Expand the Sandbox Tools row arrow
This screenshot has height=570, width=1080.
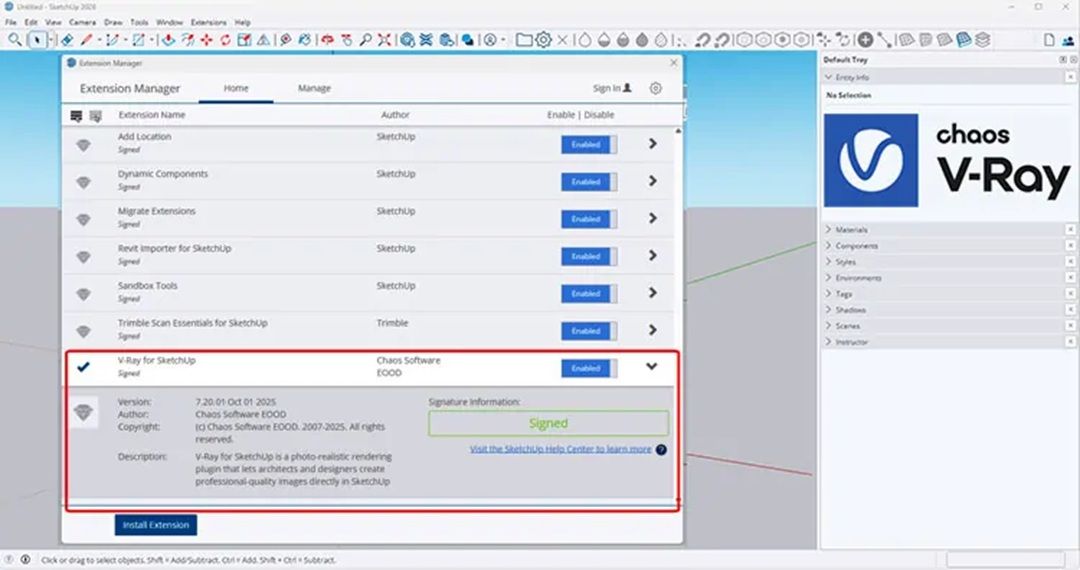[x=652, y=293]
